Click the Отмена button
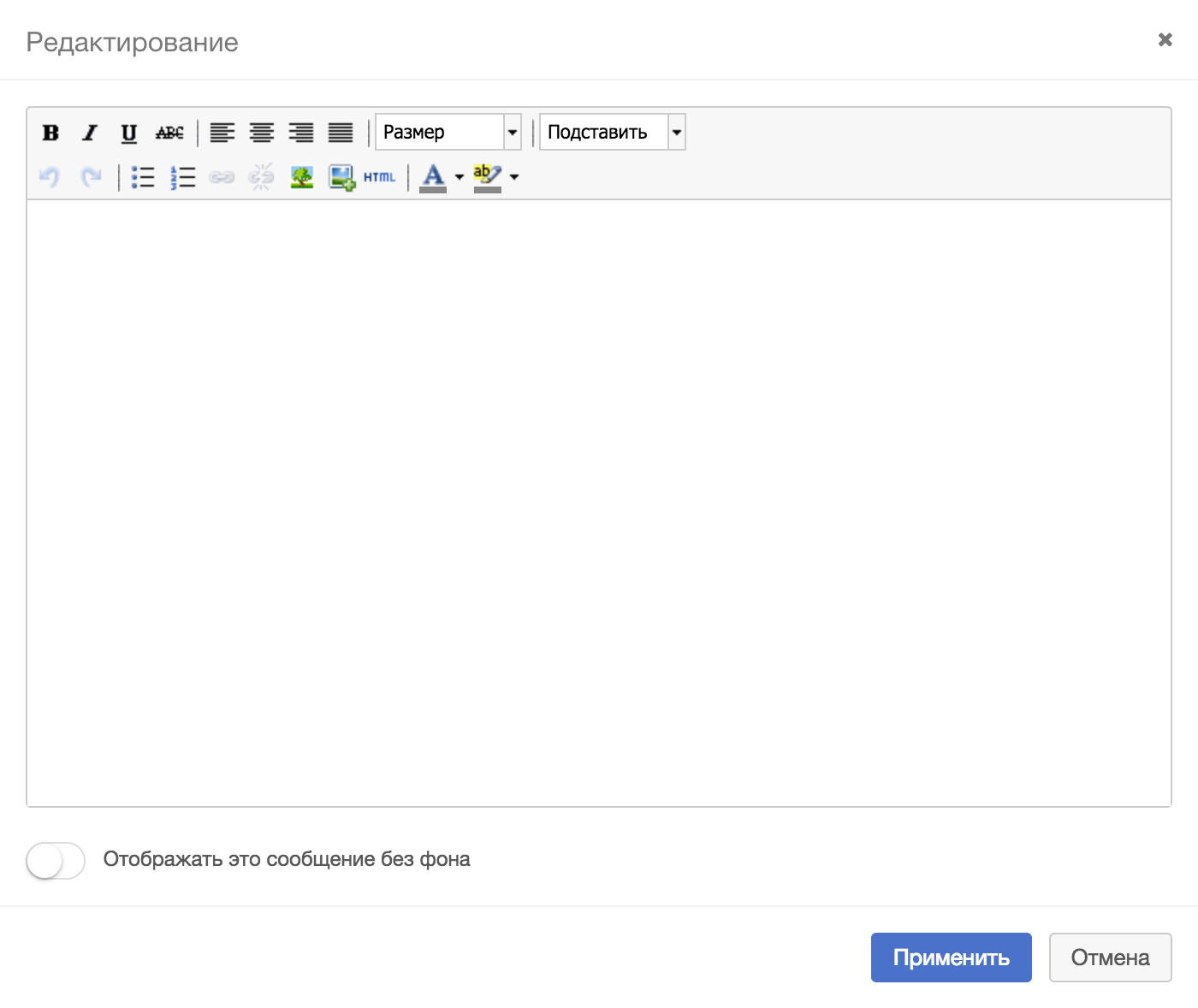The width and height of the screenshot is (1198, 1008). (x=1110, y=958)
